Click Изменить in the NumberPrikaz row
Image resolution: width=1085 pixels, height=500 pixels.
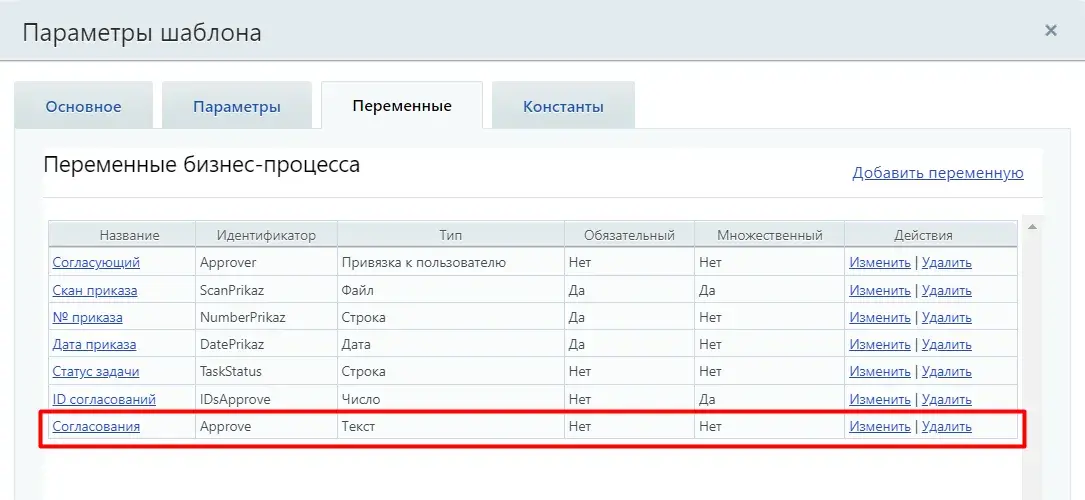pos(880,317)
